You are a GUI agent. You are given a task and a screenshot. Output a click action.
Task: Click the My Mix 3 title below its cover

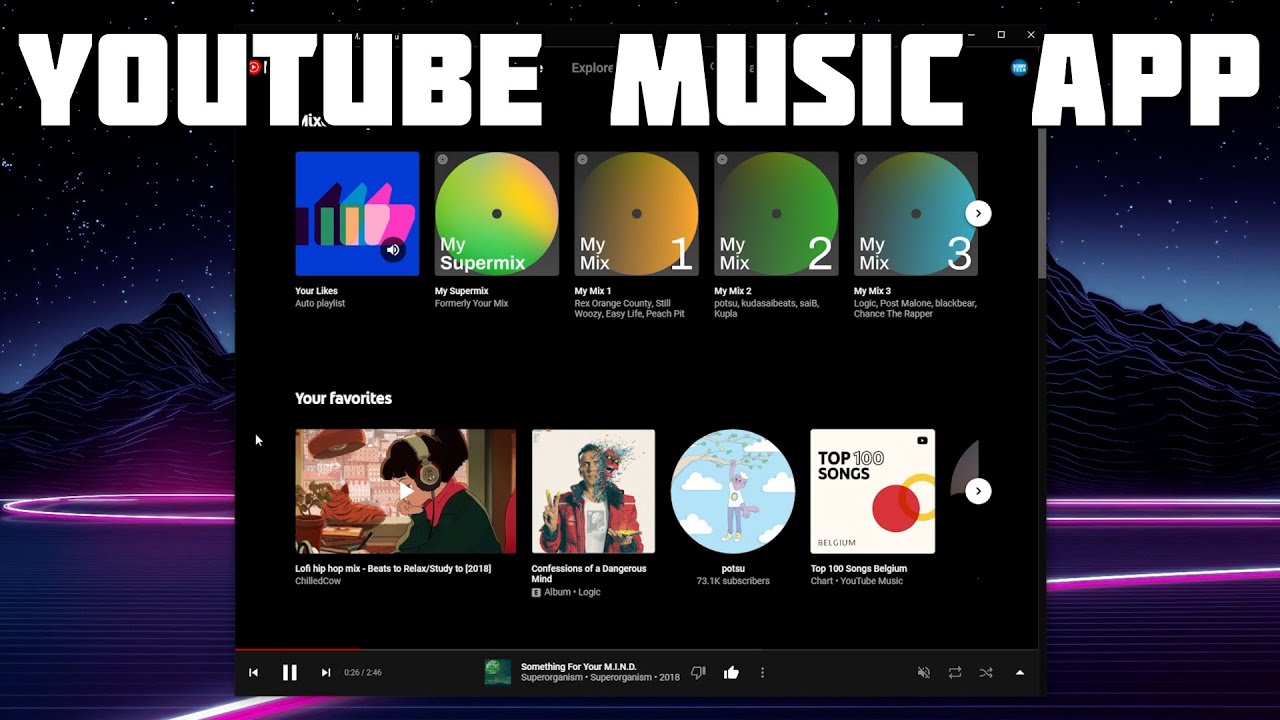872,291
